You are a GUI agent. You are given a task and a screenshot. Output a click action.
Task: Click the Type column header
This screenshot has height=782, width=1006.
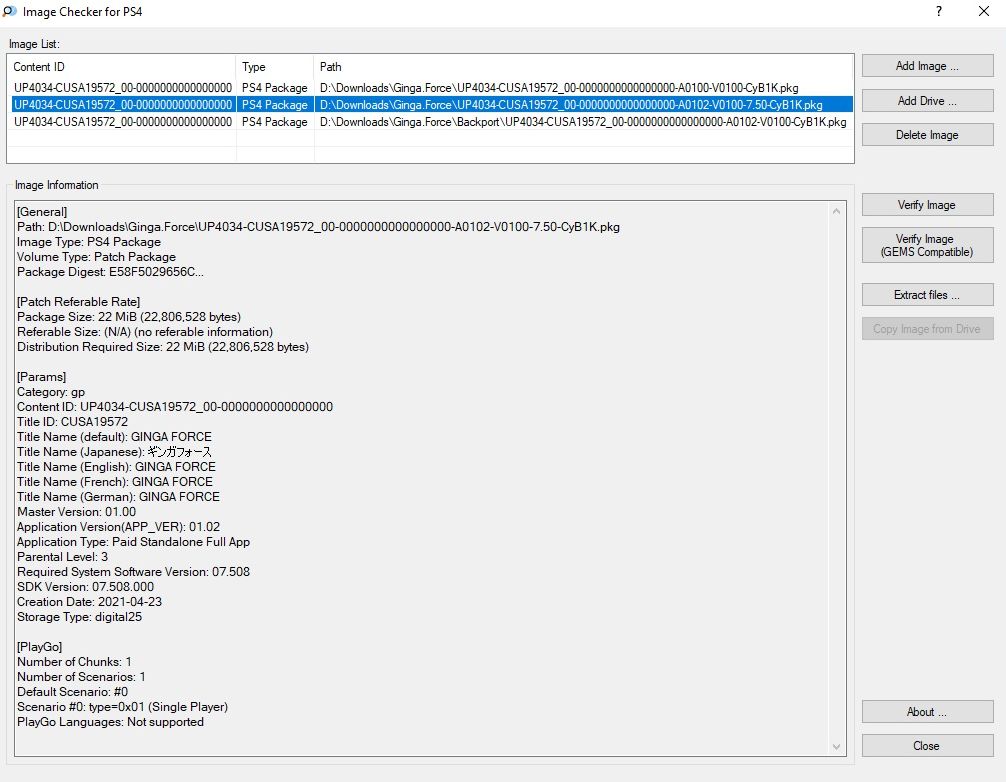[x=274, y=67]
